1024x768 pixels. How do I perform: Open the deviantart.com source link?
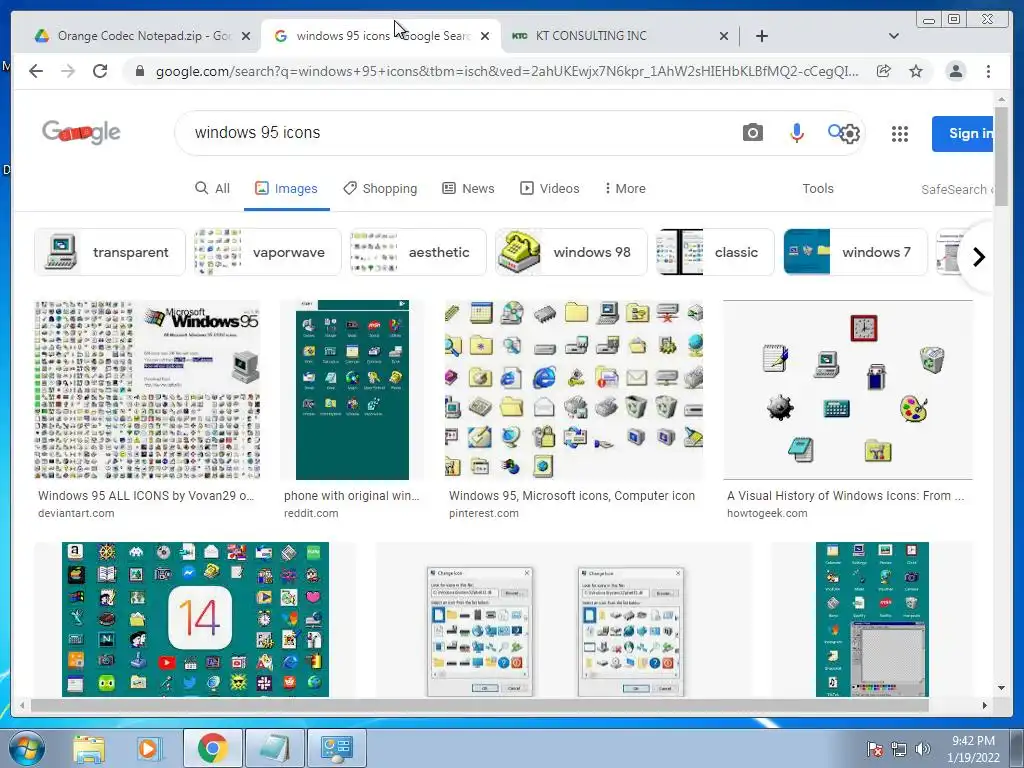coord(76,513)
